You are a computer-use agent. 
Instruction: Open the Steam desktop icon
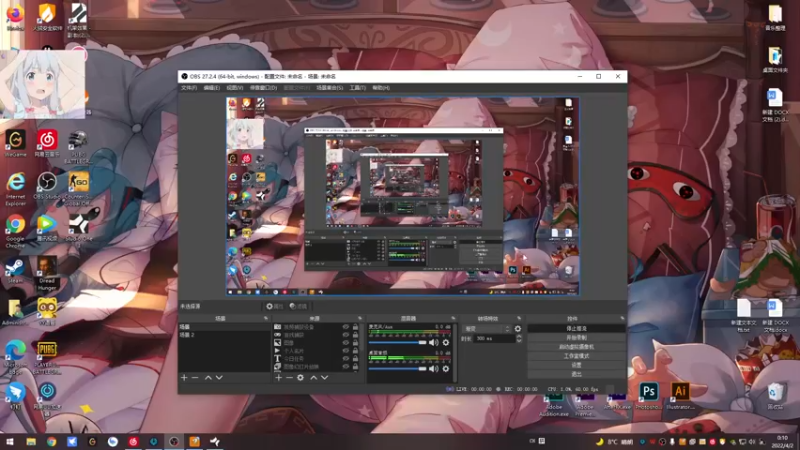click(15, 271)
